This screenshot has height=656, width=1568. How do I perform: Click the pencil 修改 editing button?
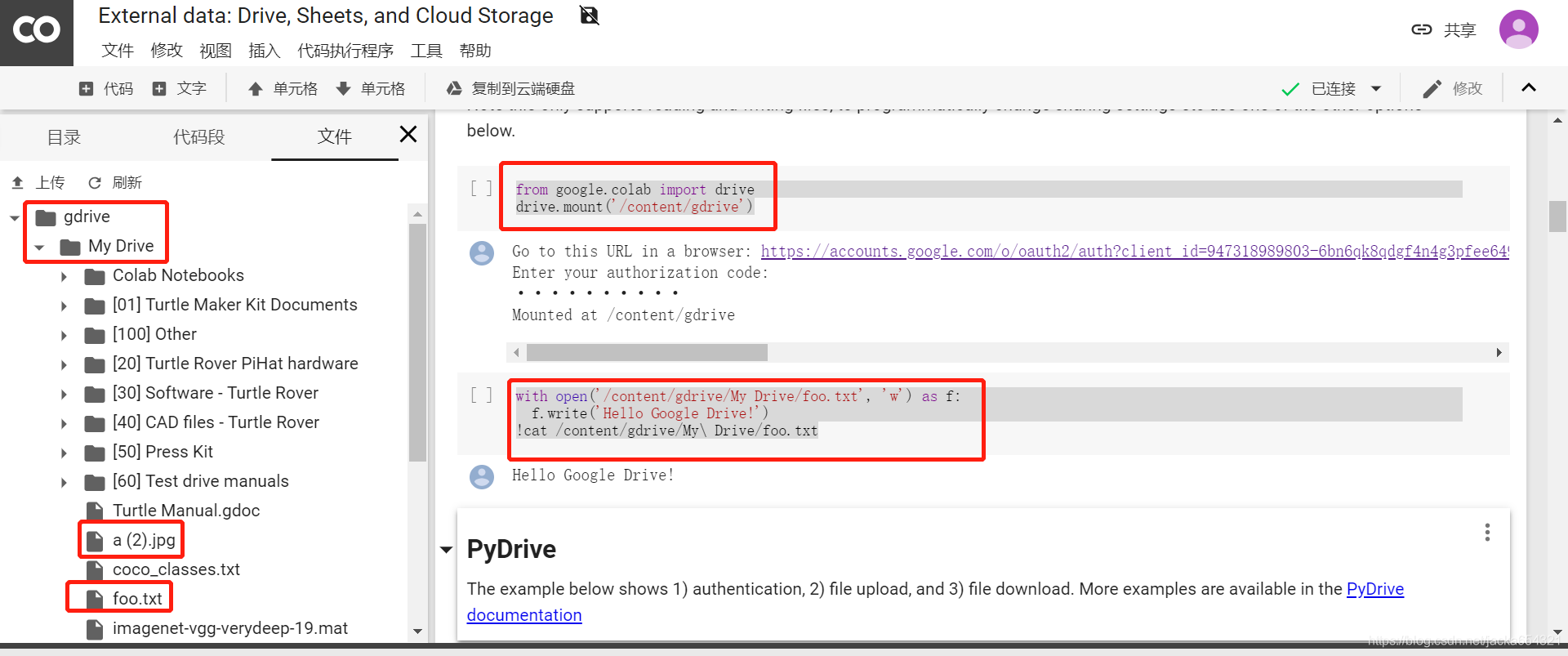1453,88
